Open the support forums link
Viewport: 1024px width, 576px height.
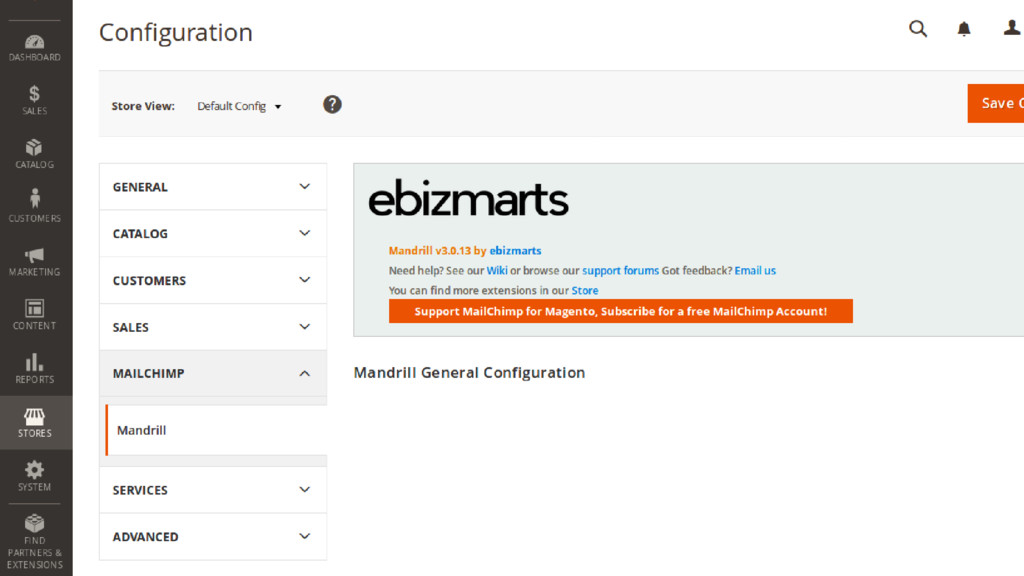[620, 270]
